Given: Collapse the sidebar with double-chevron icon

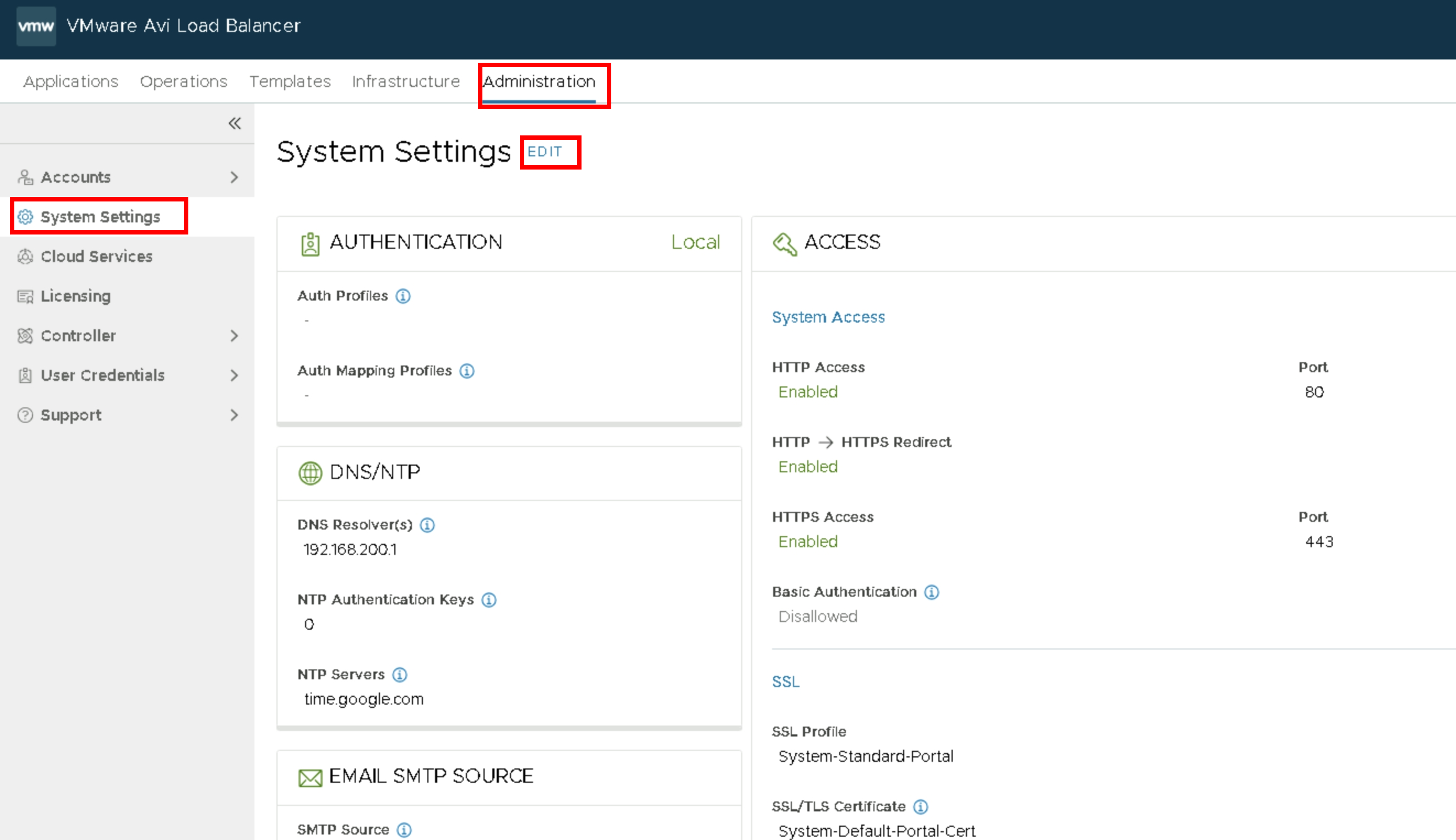Looking at the screenshot, I should (x=234, y=123).
